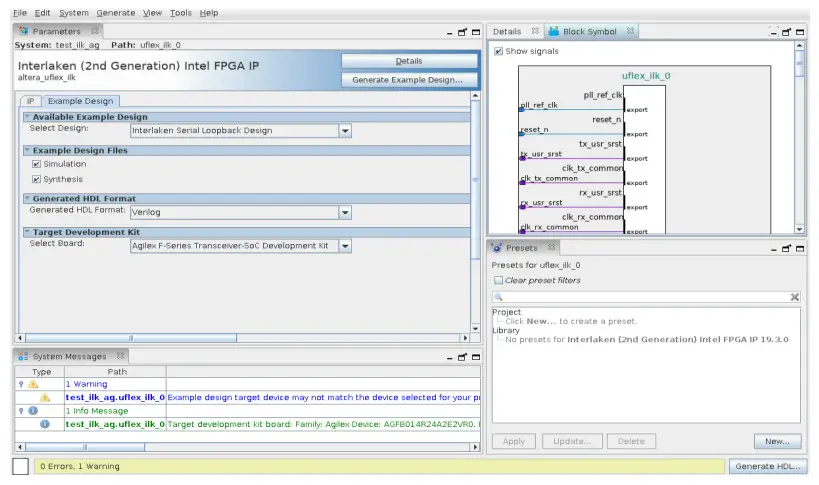819x485 pixels.
Task: Click the Parameters horizontal scrollbar thumb
Action: [x=131, y=338]
